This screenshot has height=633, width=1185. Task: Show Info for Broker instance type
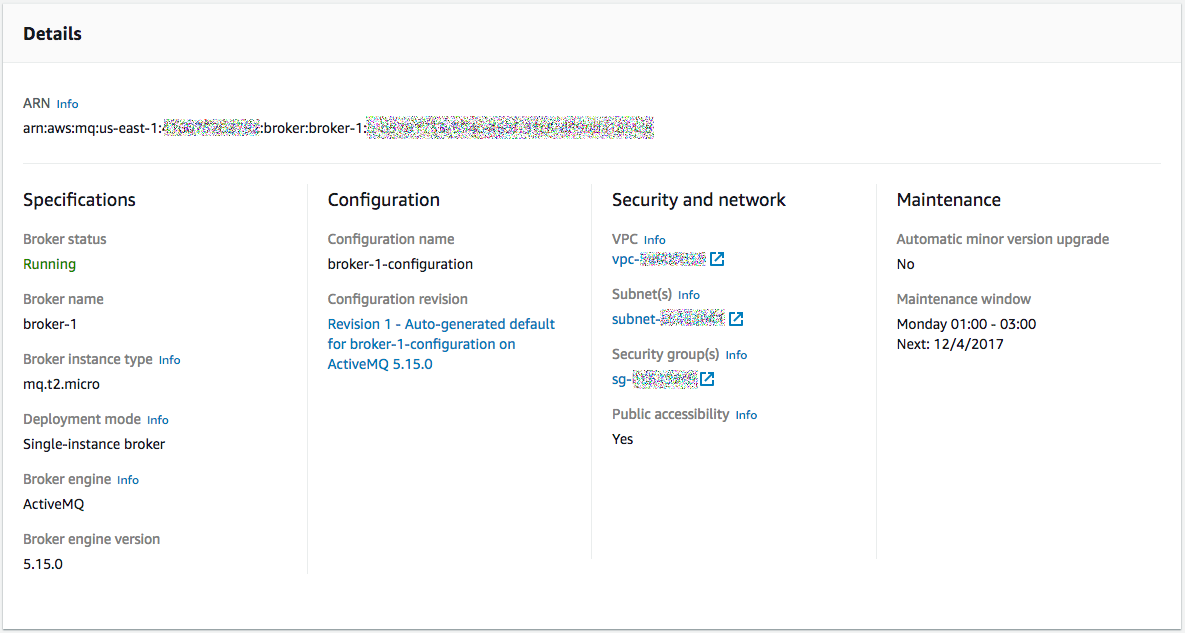169,360
